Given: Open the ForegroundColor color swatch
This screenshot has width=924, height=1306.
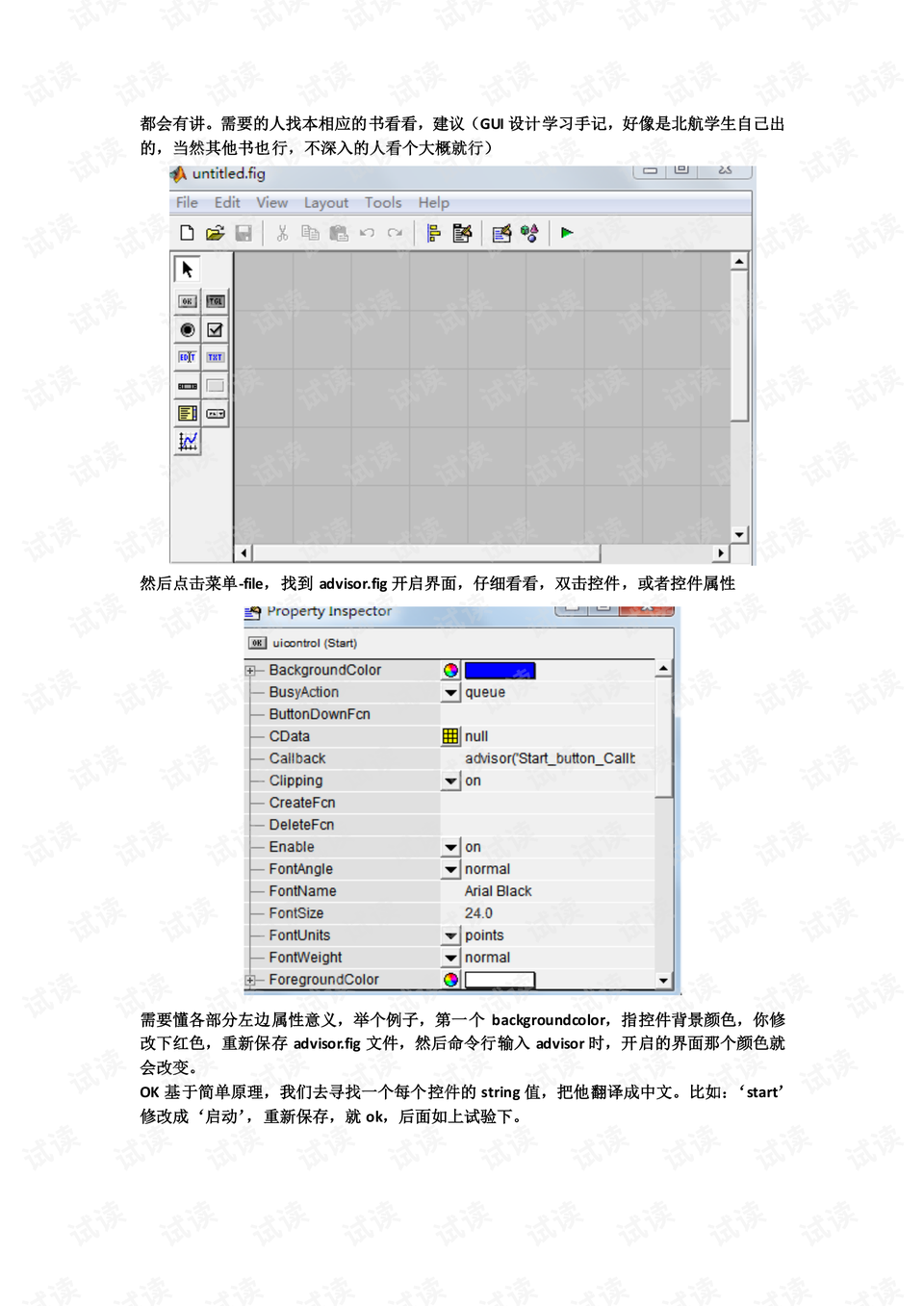Looking at the screenshot, I should pyautogui.click(x=449, y=979).
